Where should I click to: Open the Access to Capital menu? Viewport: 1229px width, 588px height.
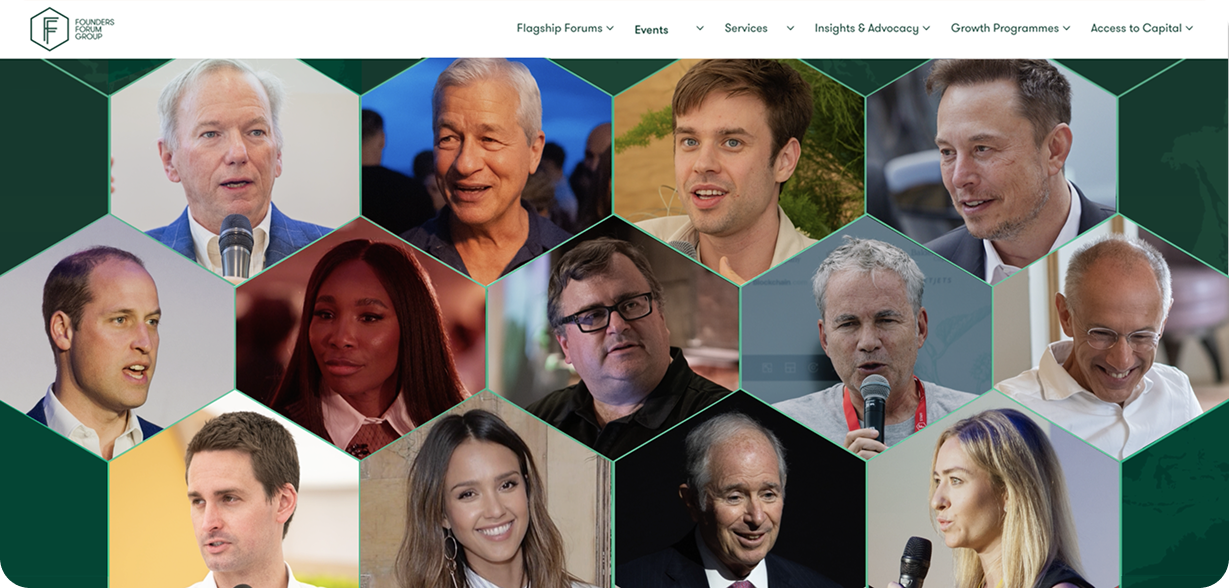[1142, 28]
